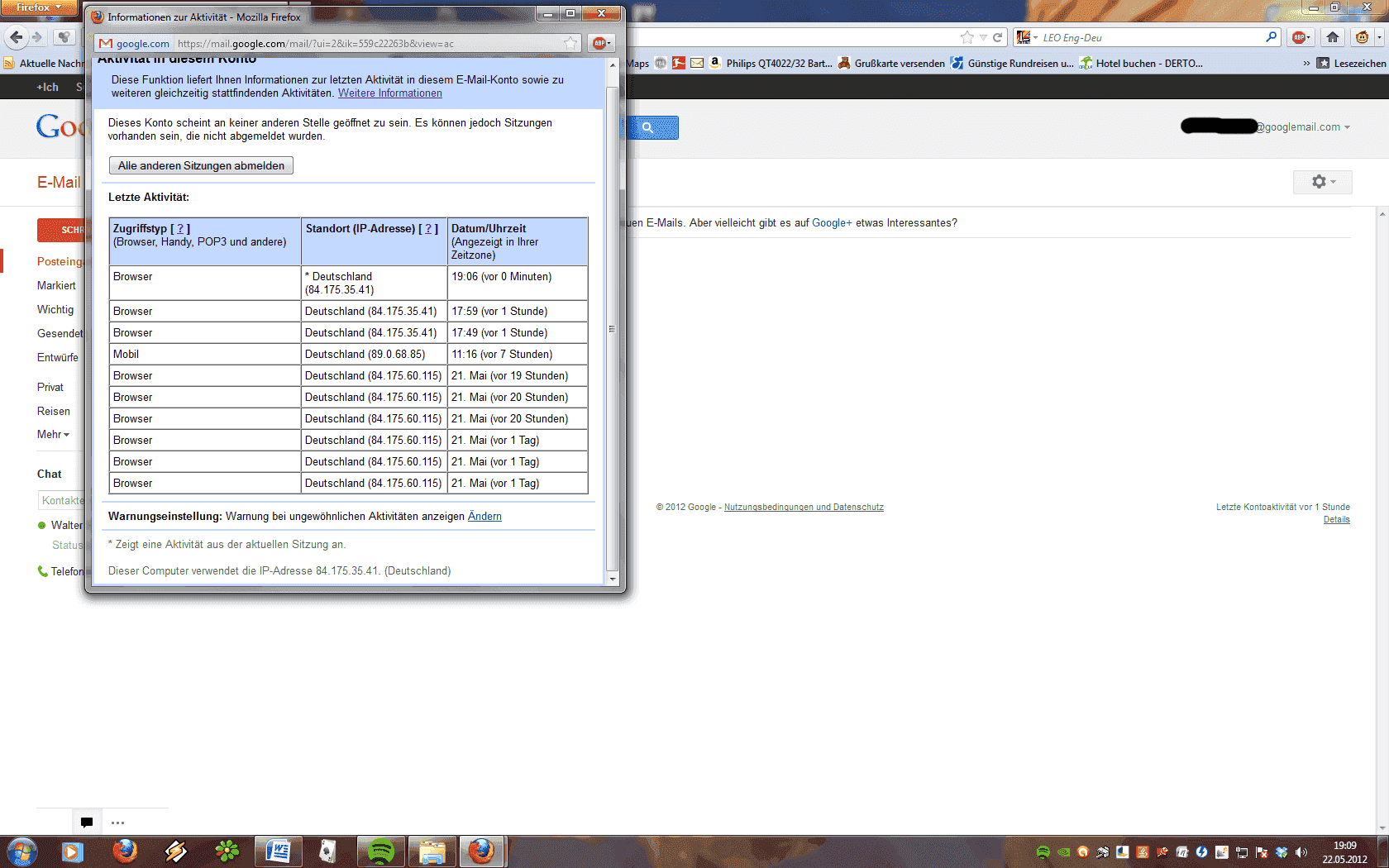Open the ICQ flower icon in the taskbar
The width and height of the screenshot is (1389, 868).
[x=227, y=851]
